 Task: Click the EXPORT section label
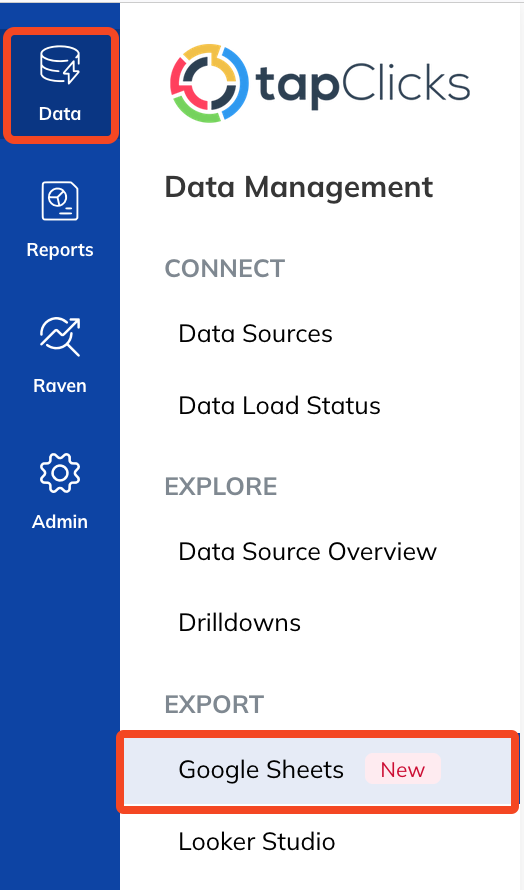click(214, 704)
